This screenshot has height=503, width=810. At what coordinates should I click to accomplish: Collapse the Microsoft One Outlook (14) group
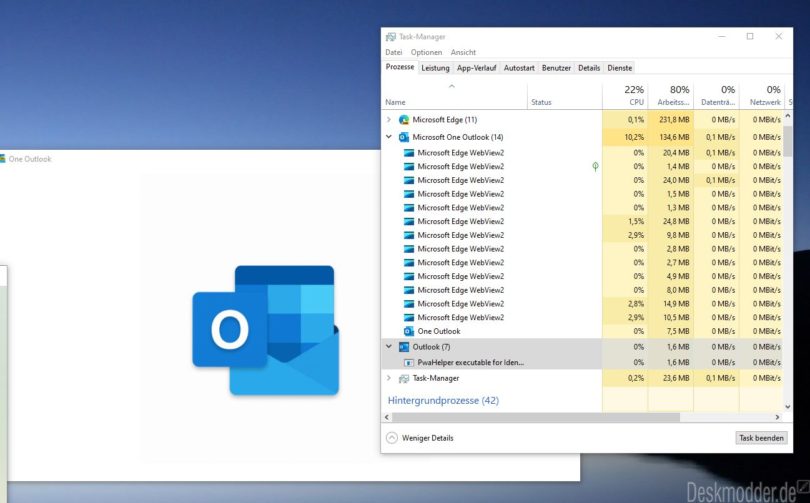(x=389, y=137)
